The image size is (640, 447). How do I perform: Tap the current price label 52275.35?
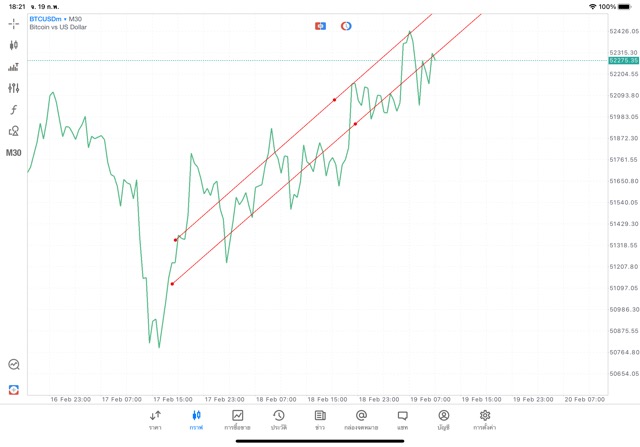coord(621,61)
